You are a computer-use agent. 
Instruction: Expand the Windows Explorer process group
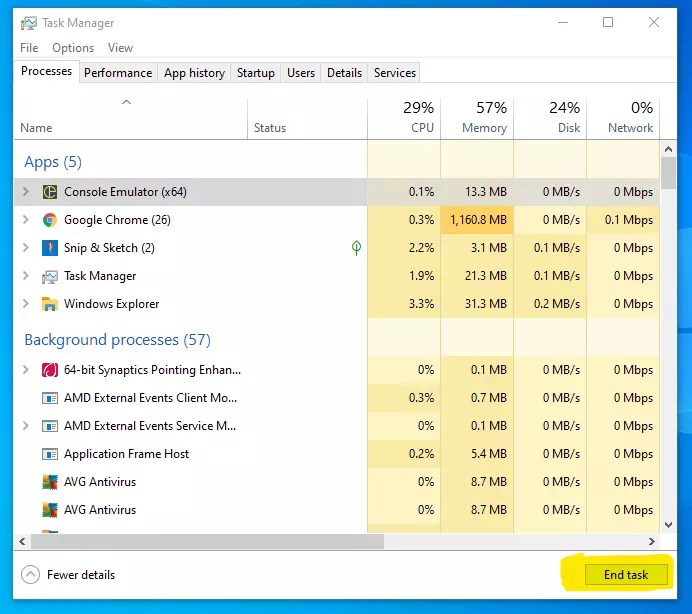[x=26, y=304]
